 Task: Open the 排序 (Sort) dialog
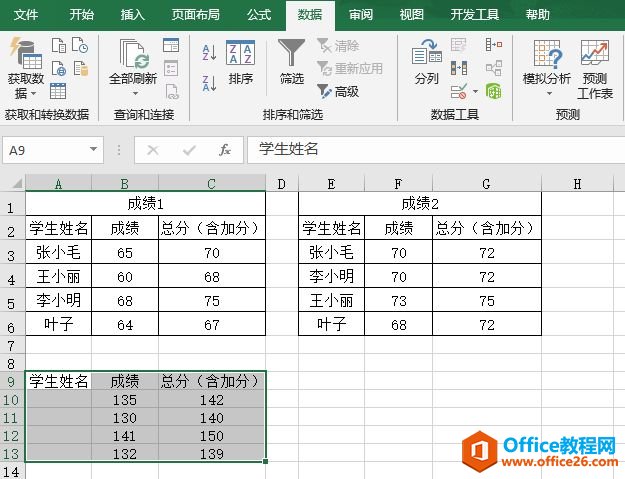pos(240,62)
